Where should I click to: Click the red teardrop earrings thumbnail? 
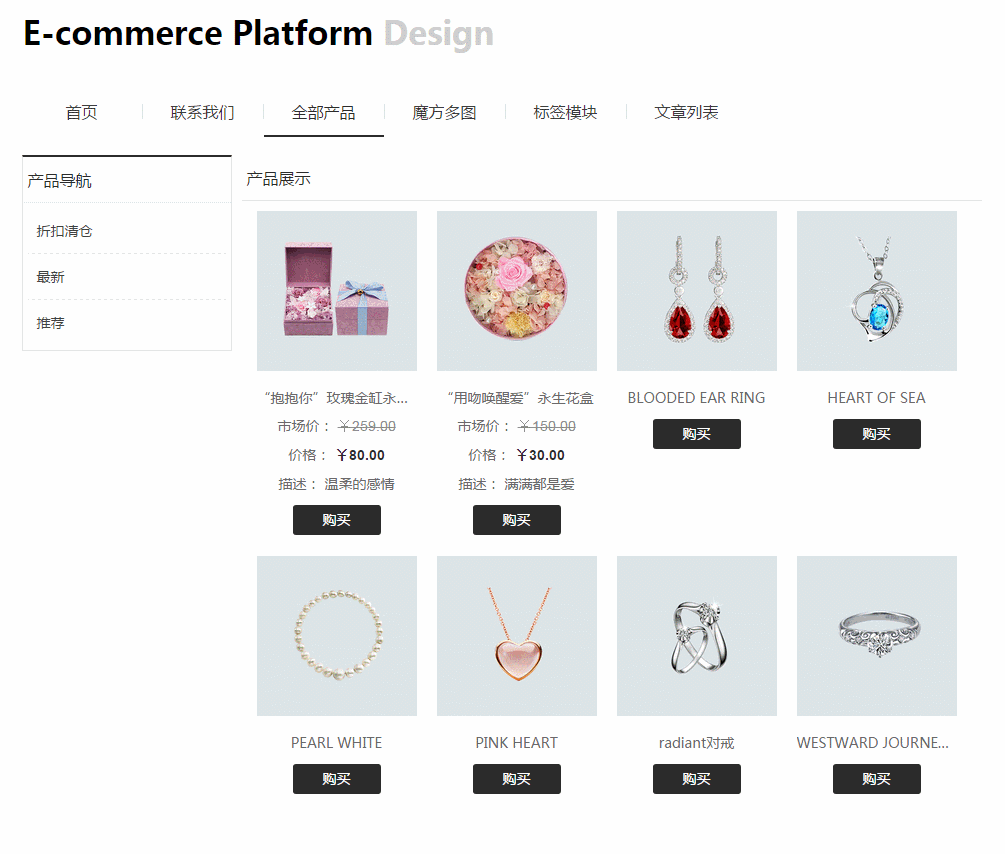tap(697, 291)
